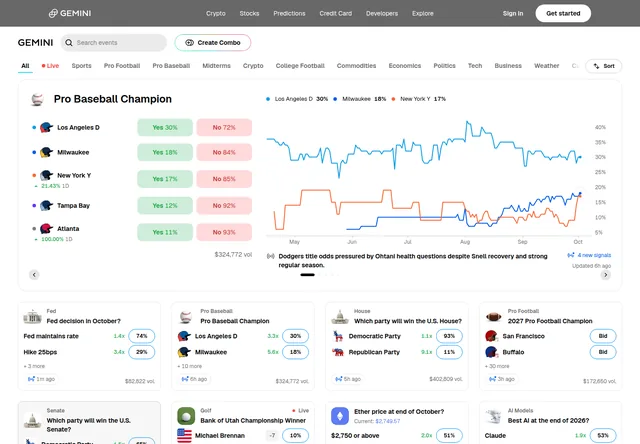Click the Fed building icon on Fed decision card
This screenshot has height=444, width=640.
(32, 317)
